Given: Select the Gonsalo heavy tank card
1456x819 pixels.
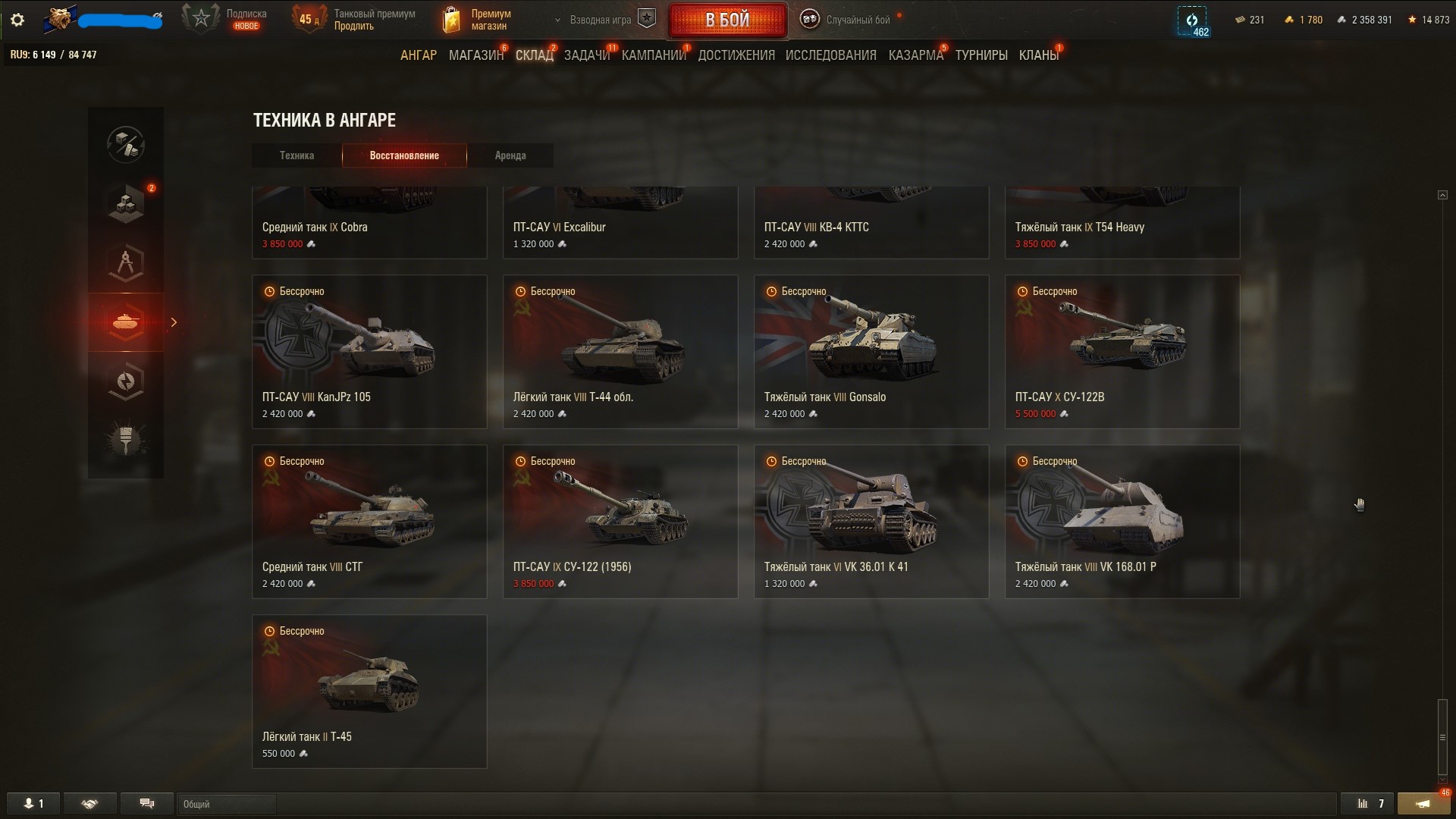Looking at the screenshot, I should coord(871,352).
